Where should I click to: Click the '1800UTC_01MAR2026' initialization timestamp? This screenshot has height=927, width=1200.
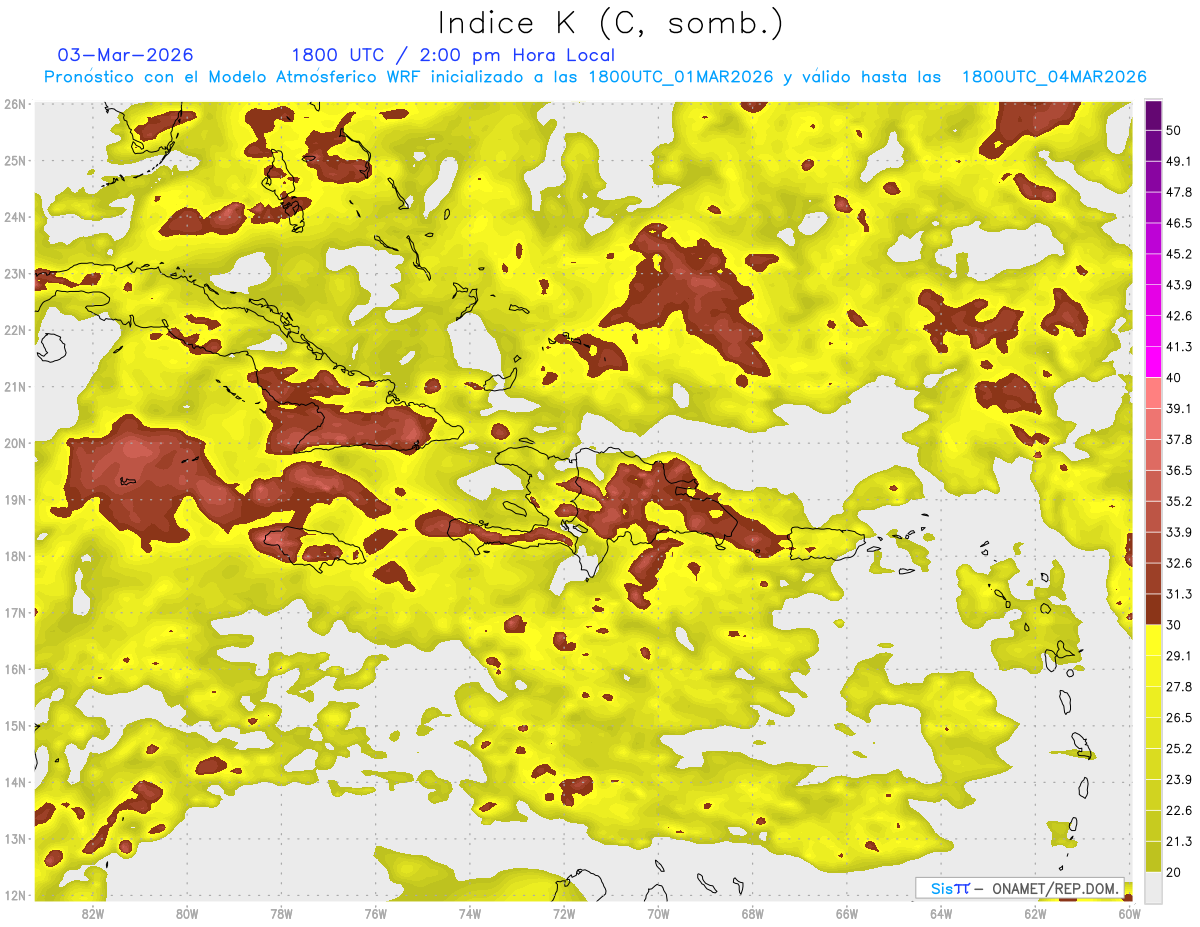point(682,77)
